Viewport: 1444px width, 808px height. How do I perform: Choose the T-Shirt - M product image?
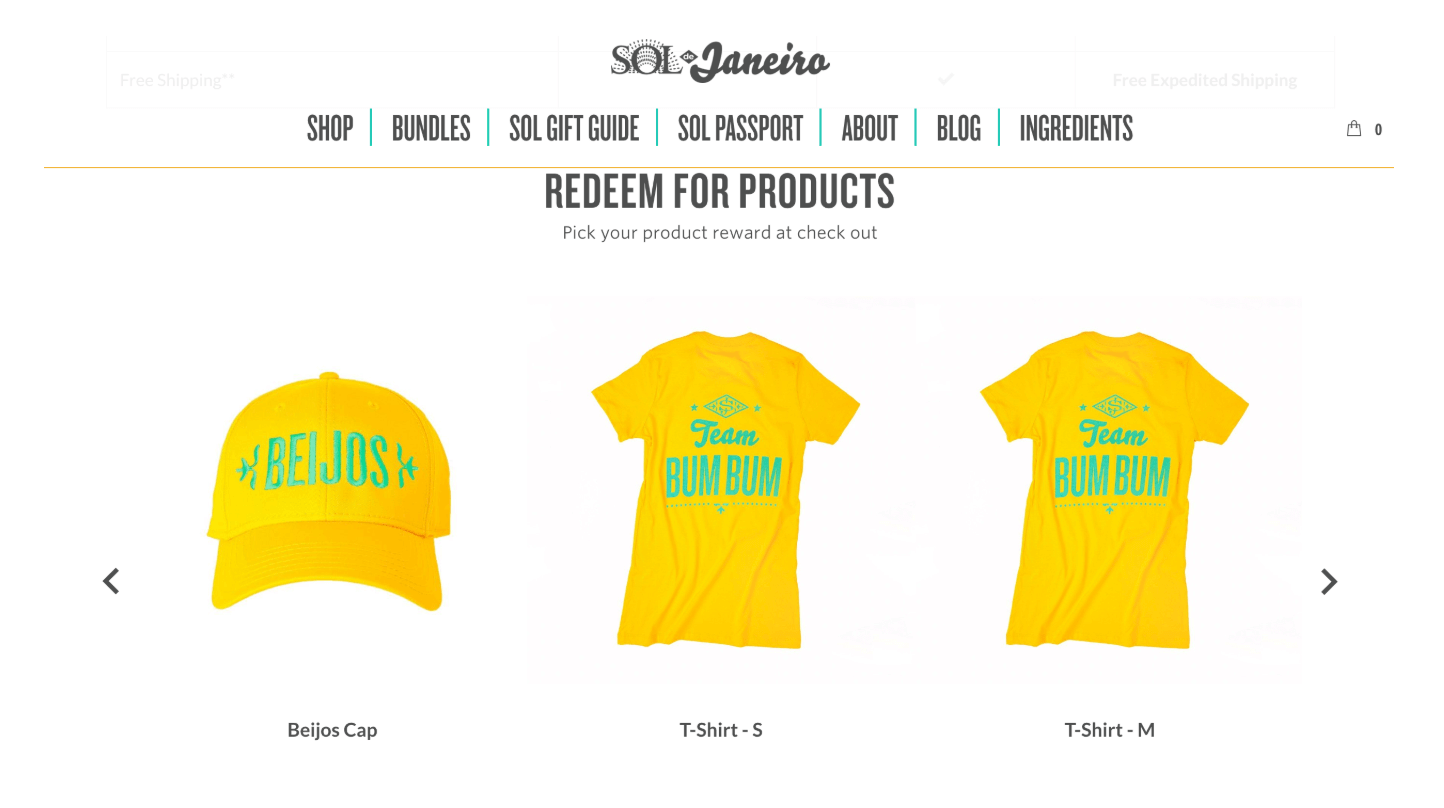pos(1110,490)
